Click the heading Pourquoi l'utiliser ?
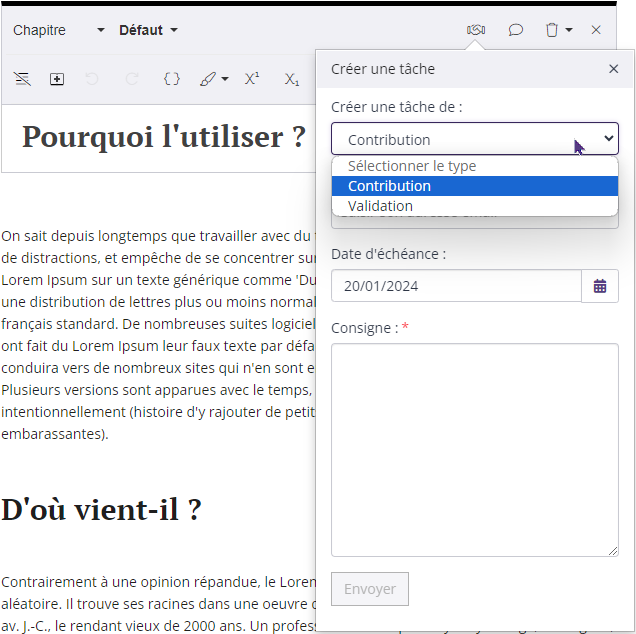The width and height of the screenshot is (636, 634). (x=164, y=137)
